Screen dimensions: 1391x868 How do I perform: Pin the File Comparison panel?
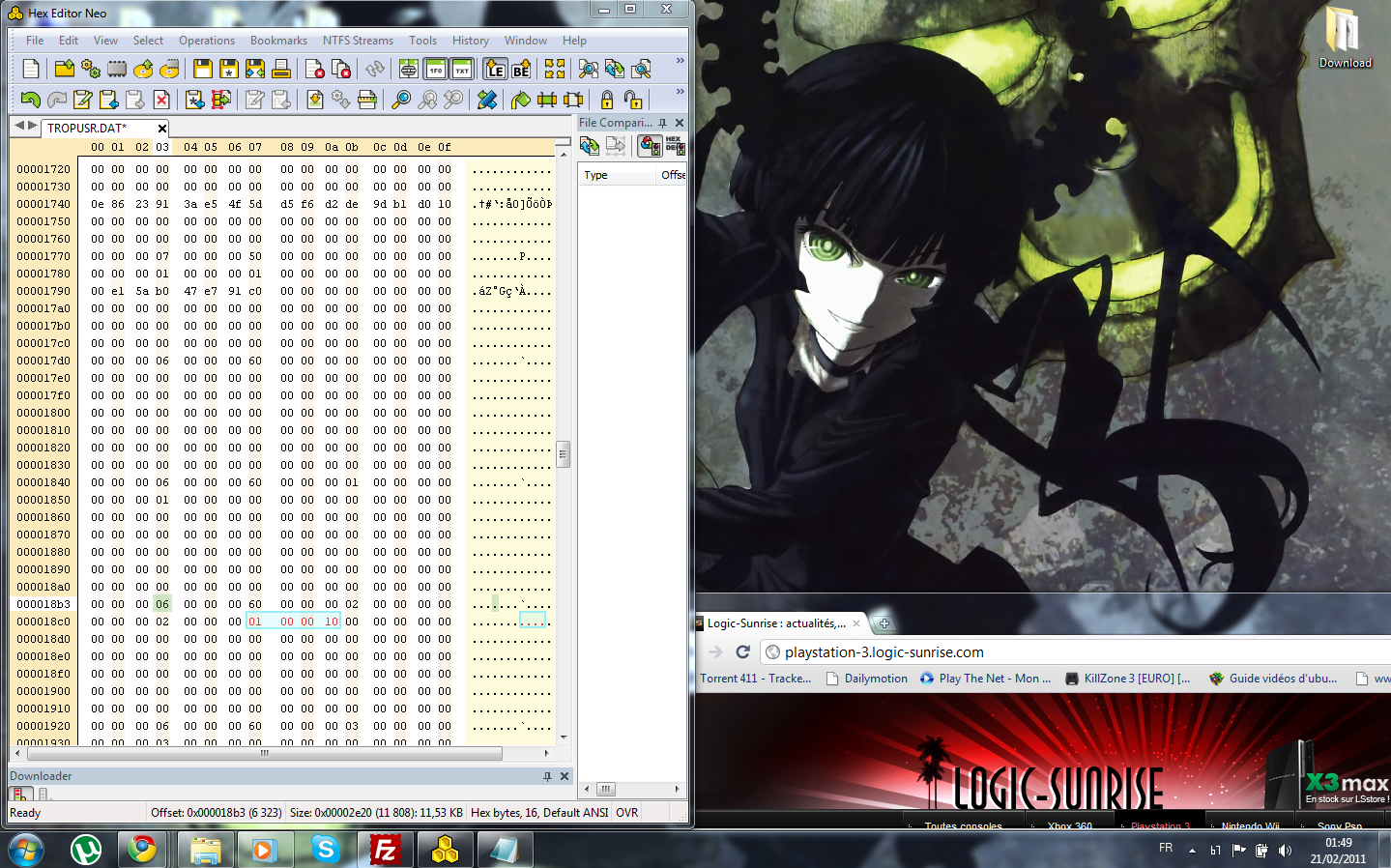663,123
